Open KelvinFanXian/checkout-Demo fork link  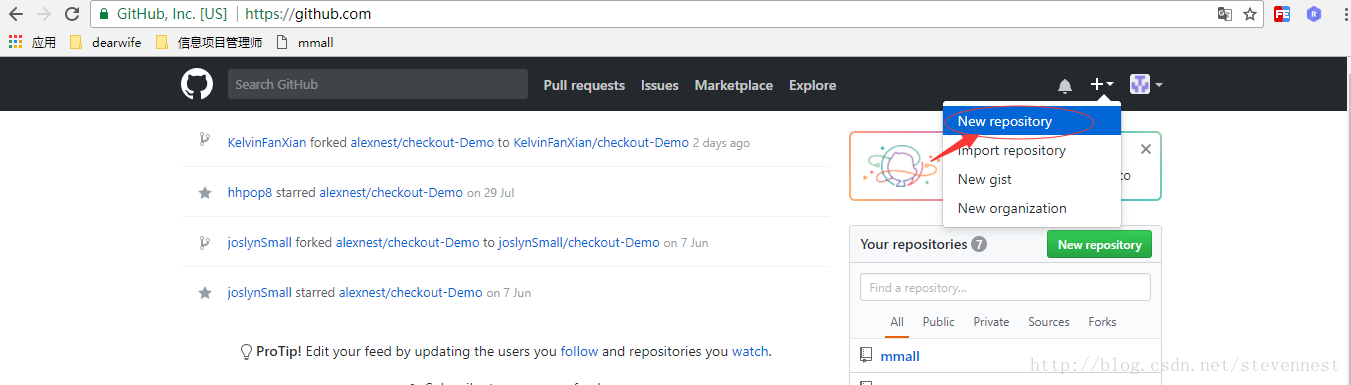(601, 142)
